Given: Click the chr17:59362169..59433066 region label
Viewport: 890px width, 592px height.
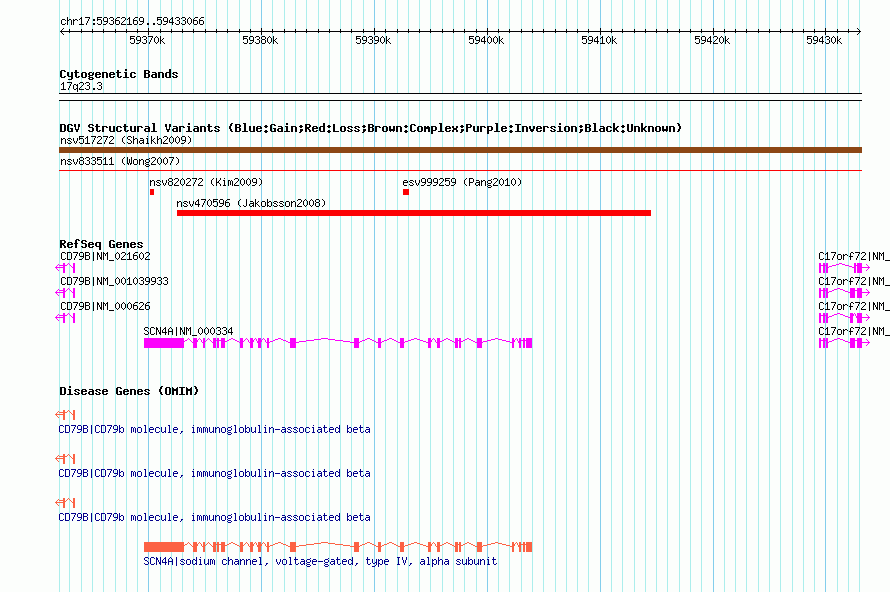Looking at the screenshot, I should [132, 21].
